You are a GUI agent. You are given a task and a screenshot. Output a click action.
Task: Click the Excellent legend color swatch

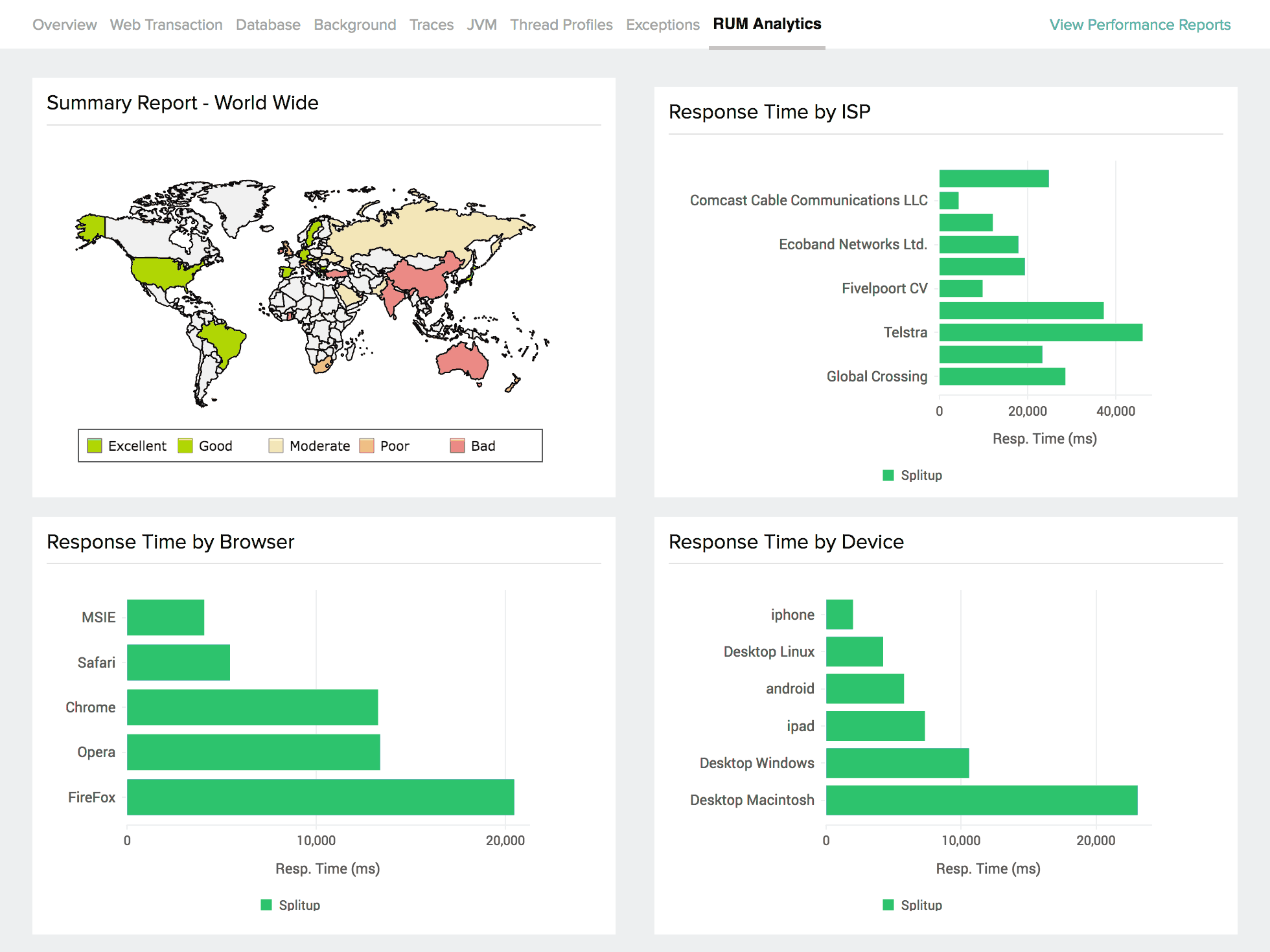95,446
